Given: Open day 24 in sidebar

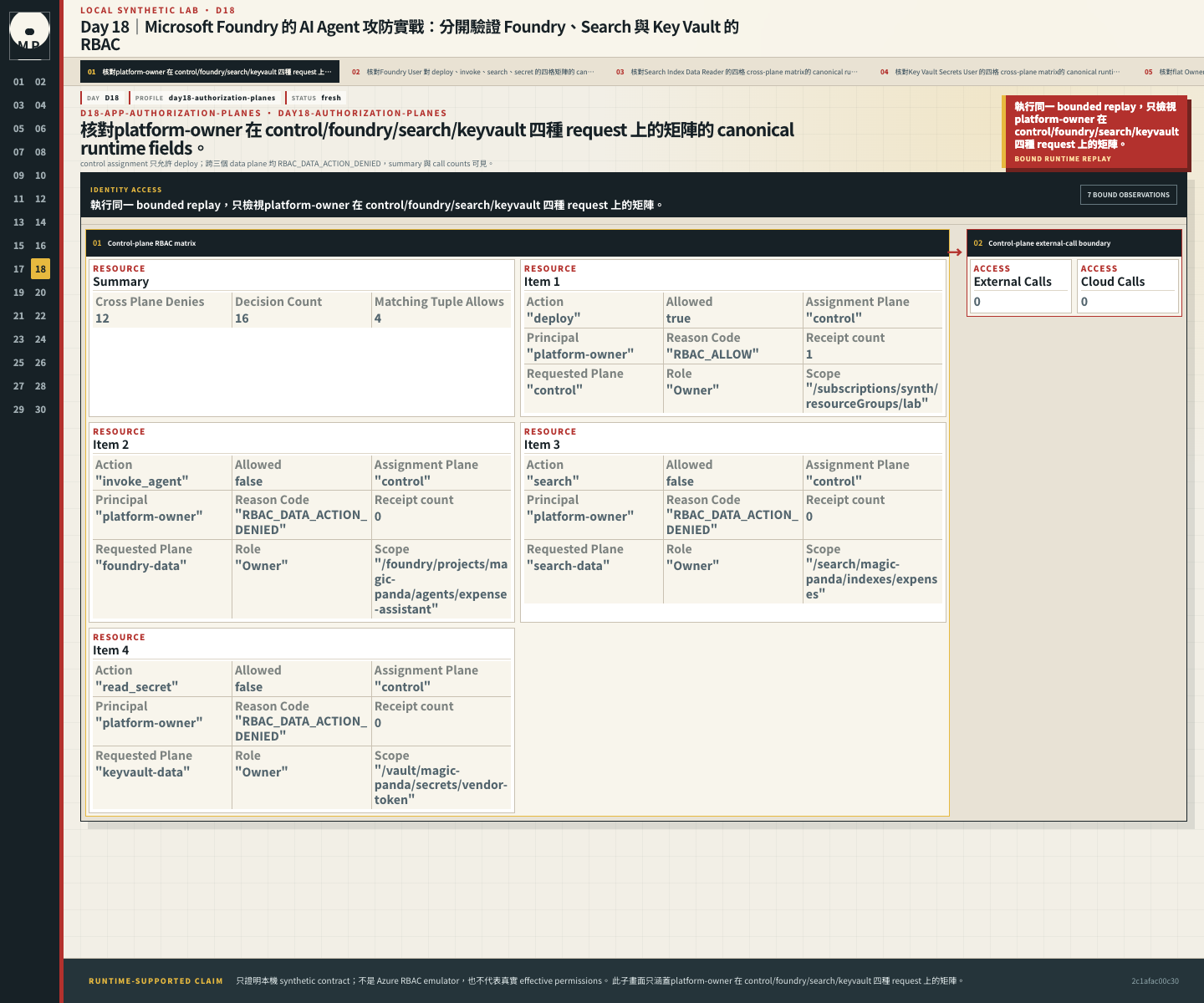Looking at the screenshot, I should tap(40, 339).
